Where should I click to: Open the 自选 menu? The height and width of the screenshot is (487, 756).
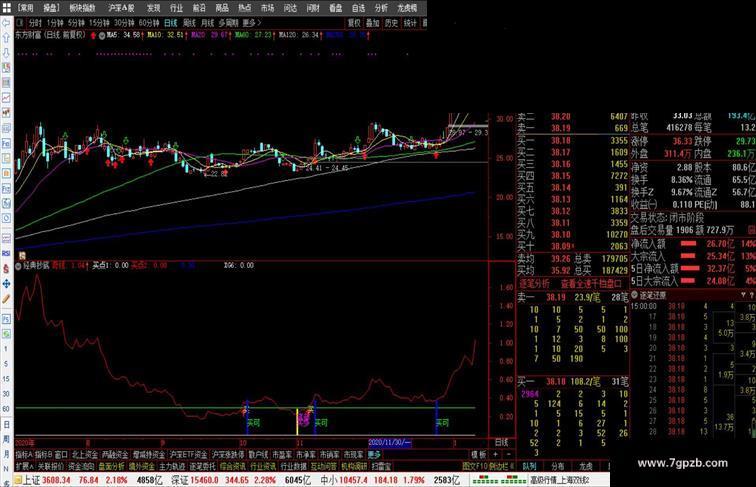[358, 8]
